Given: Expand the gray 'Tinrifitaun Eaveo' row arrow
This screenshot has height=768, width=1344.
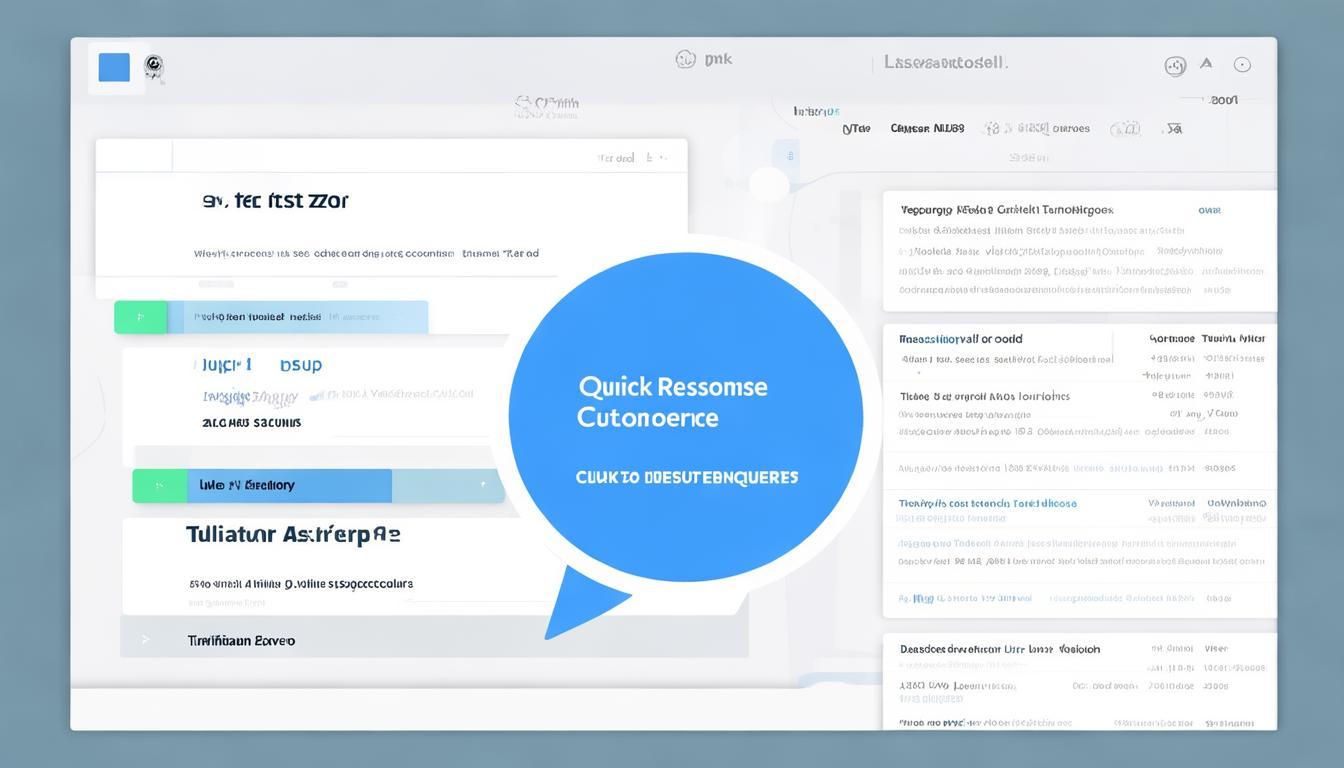Looking at the screenshot, I should tap(145, 640).
